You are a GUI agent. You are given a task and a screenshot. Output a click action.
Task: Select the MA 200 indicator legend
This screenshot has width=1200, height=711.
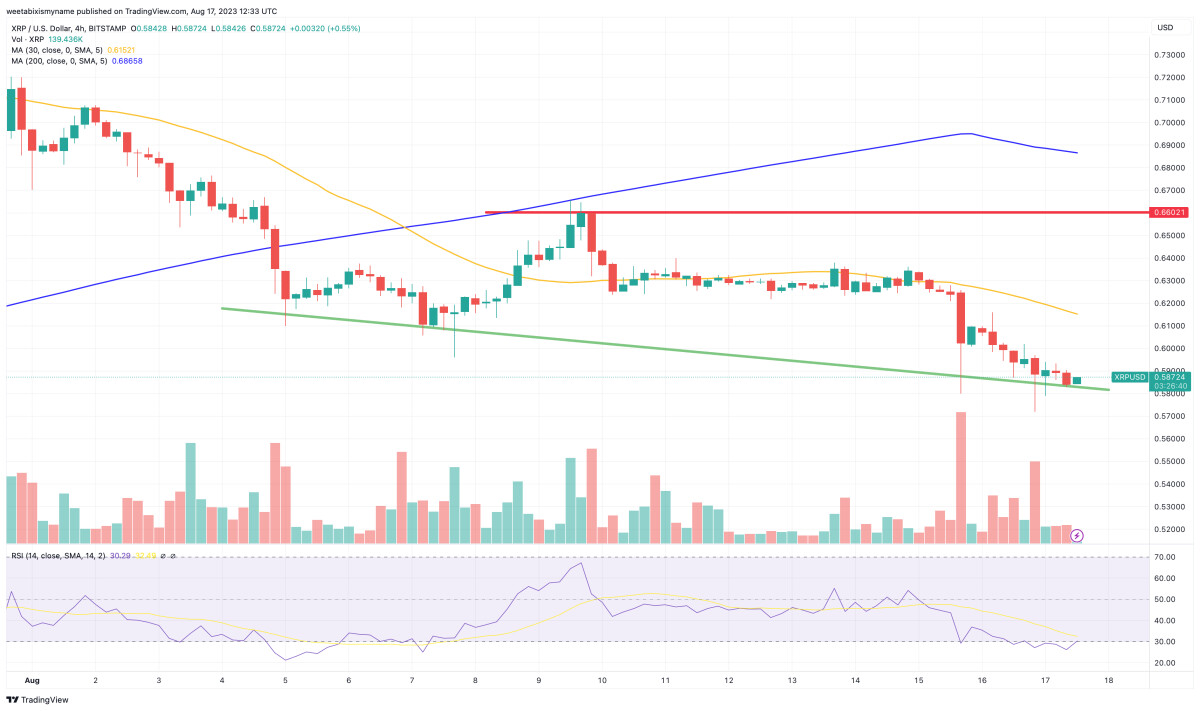tap(67, 61)
